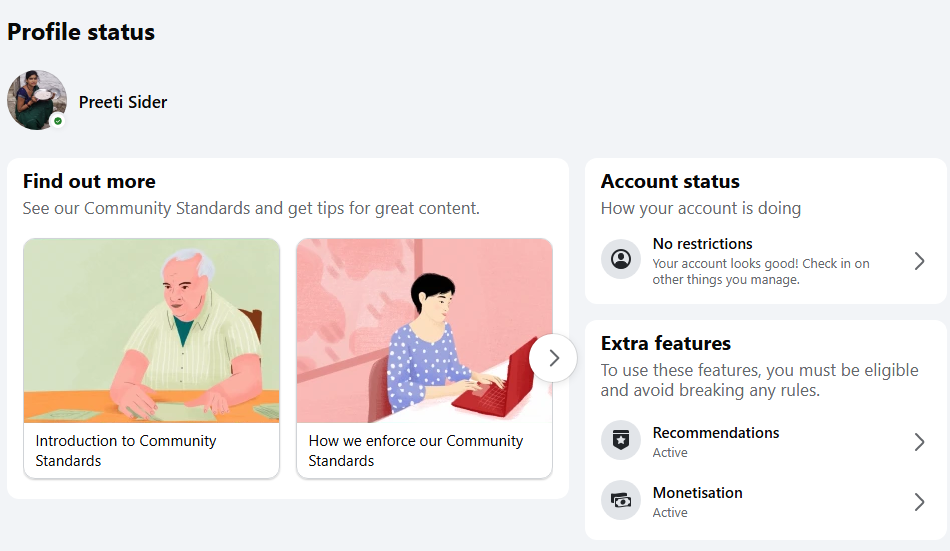Open How we enforce our Community Standards
This screenshot has width=950, height=551.
tap(416, 450)
